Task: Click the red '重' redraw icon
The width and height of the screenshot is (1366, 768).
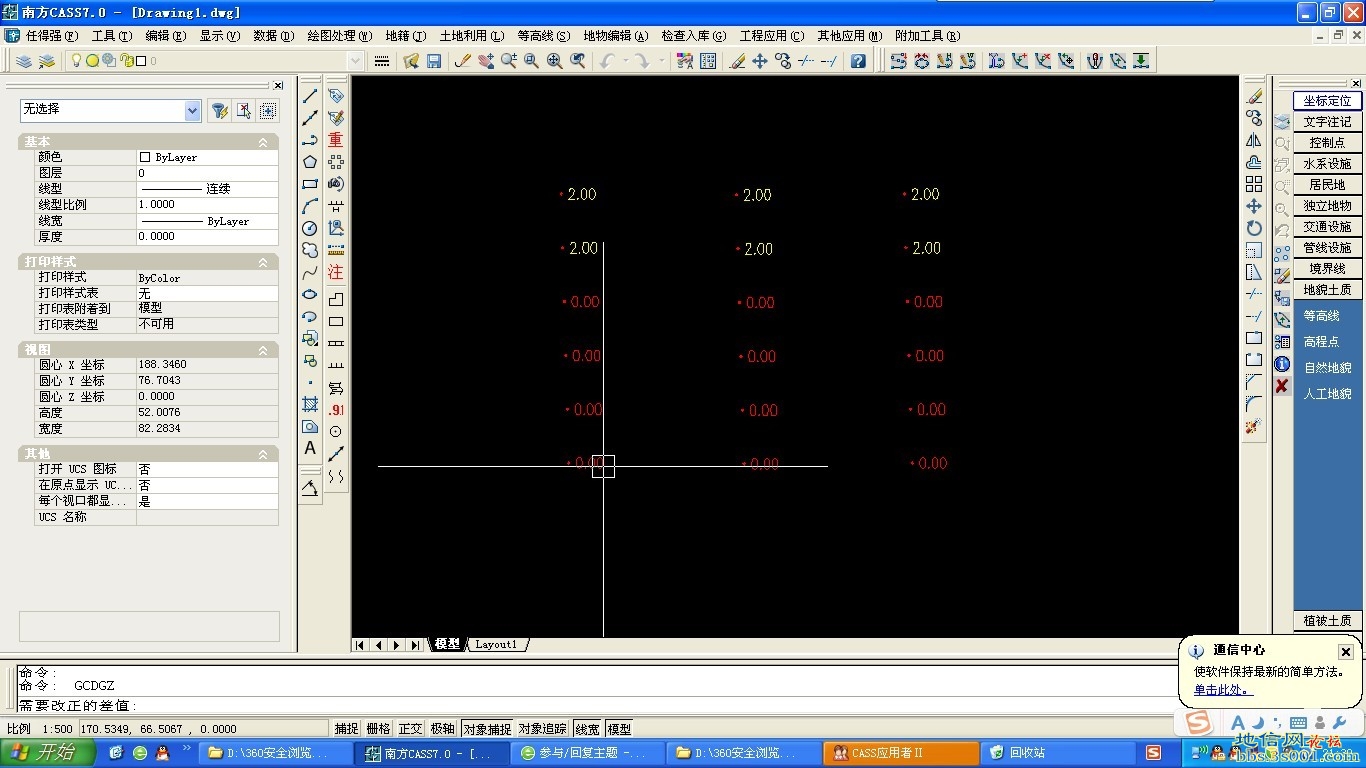Action: (x=336, y=140)
